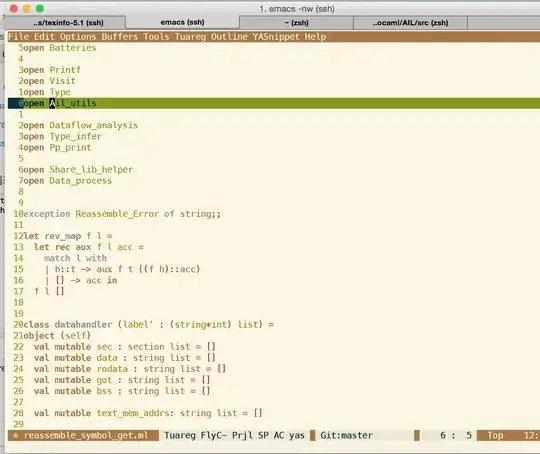Click 'let rec aux' on line 13
This screenshot has height=454, width=540.
[x=62, y=247]
